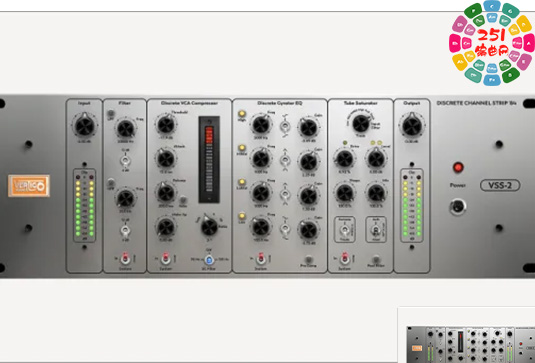Image resolution: width=535 pixels, height=363 pixels.
Task: Click the lower Freq knob in Filter section
Action: point(126,198)
